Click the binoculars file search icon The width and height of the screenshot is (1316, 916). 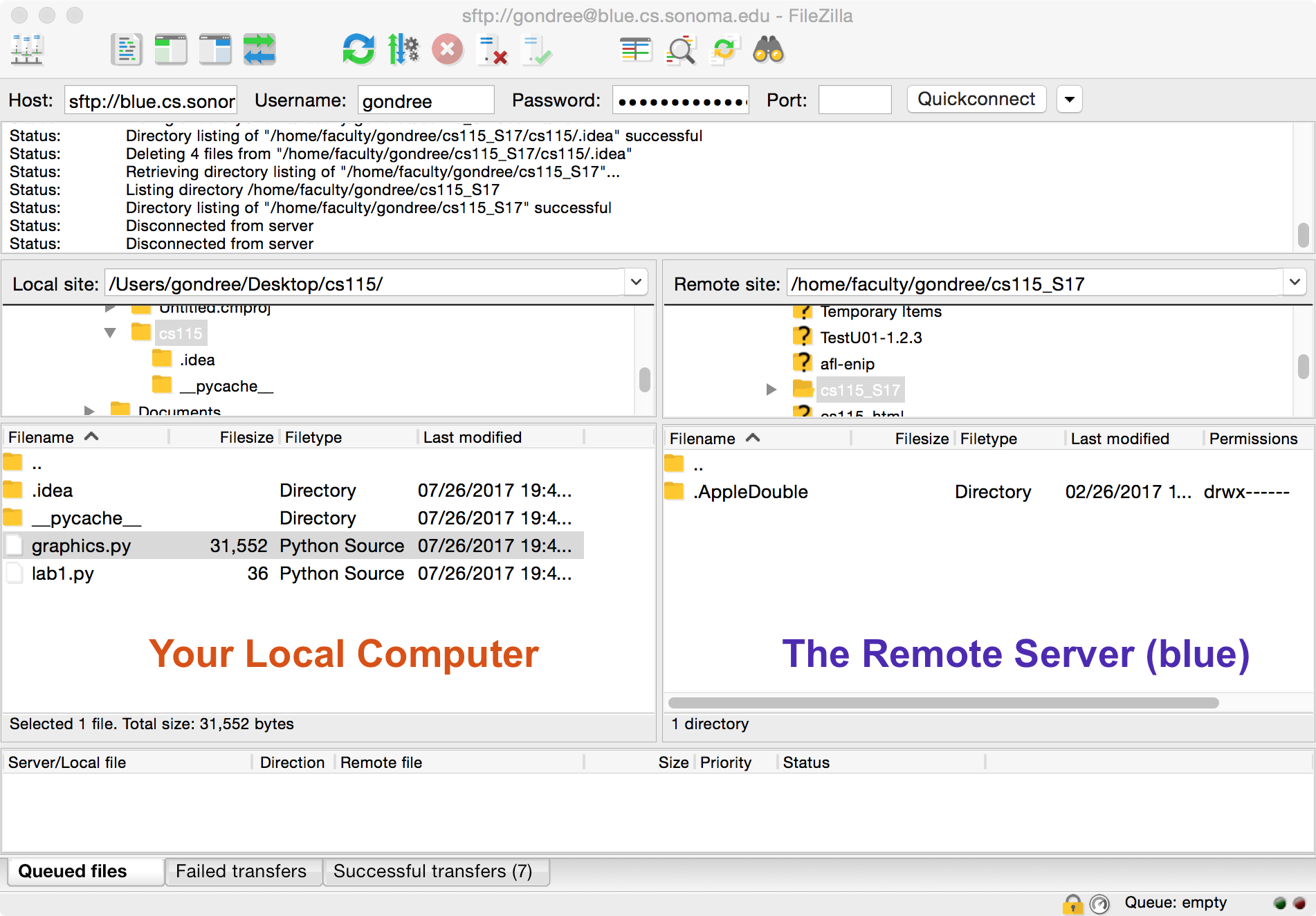pos(768,50)
